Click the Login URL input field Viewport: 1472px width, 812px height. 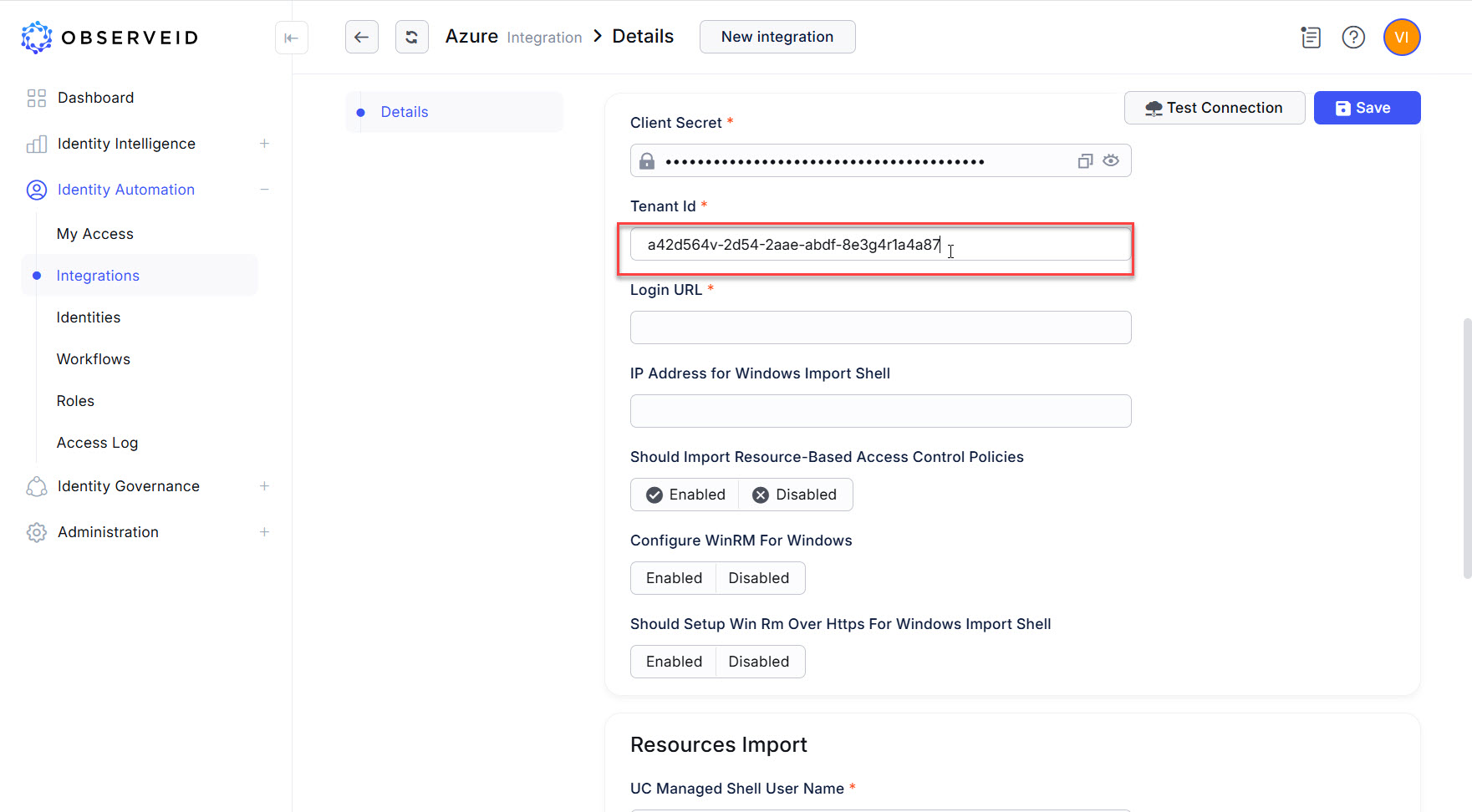(880, 327)
